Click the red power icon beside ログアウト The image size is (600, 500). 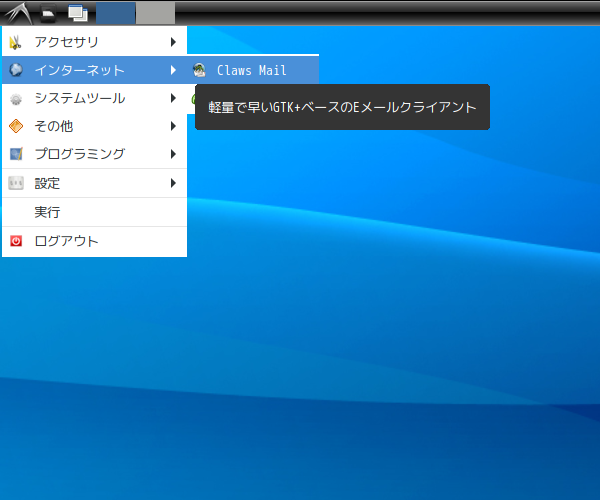[16, 241]
